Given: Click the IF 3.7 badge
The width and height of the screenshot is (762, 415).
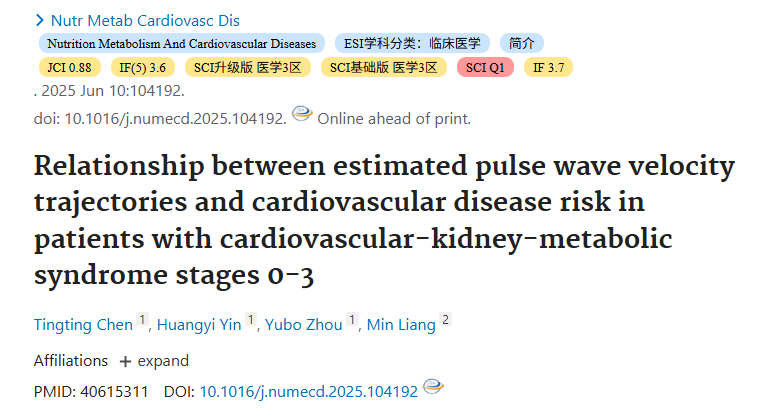Looking at the screenshot, I should [x=548, y=67].
